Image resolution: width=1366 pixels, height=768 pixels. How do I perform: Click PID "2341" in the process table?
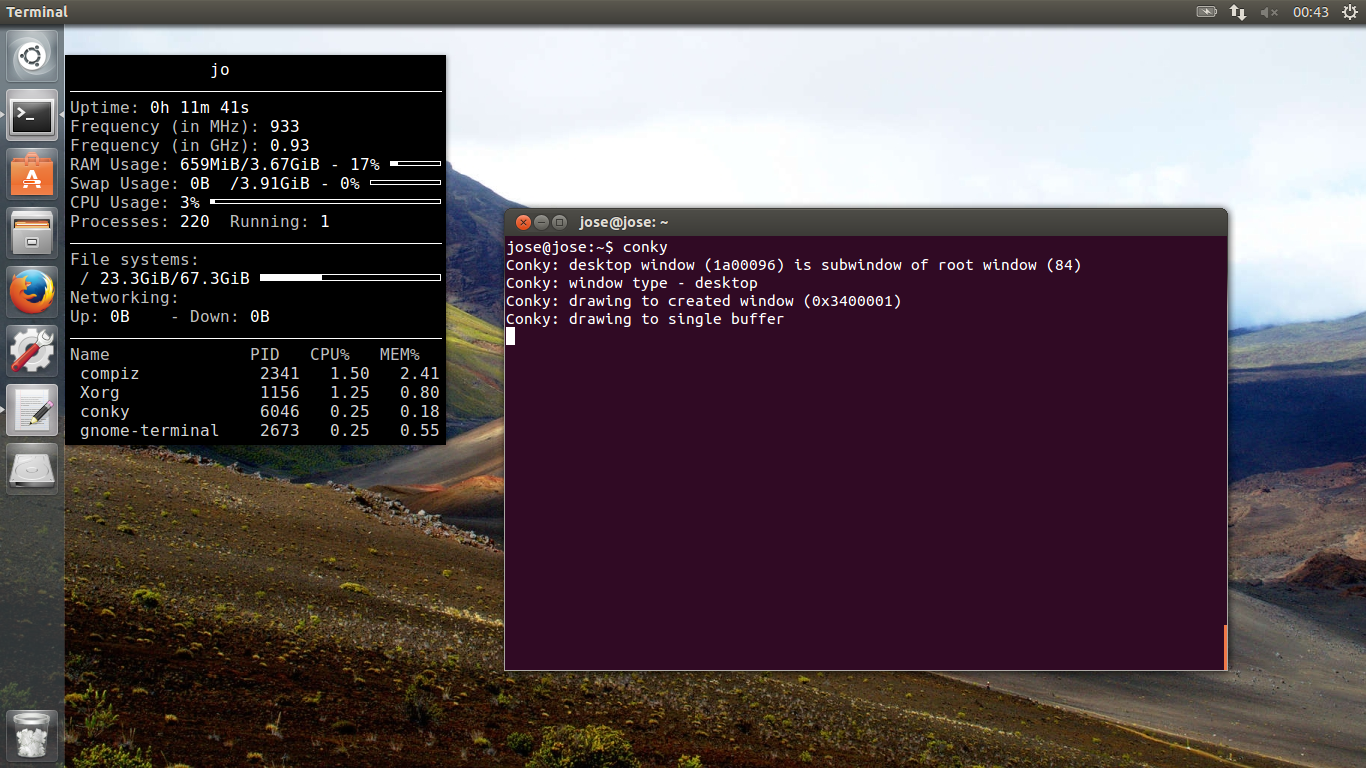[x=280, y=373]
